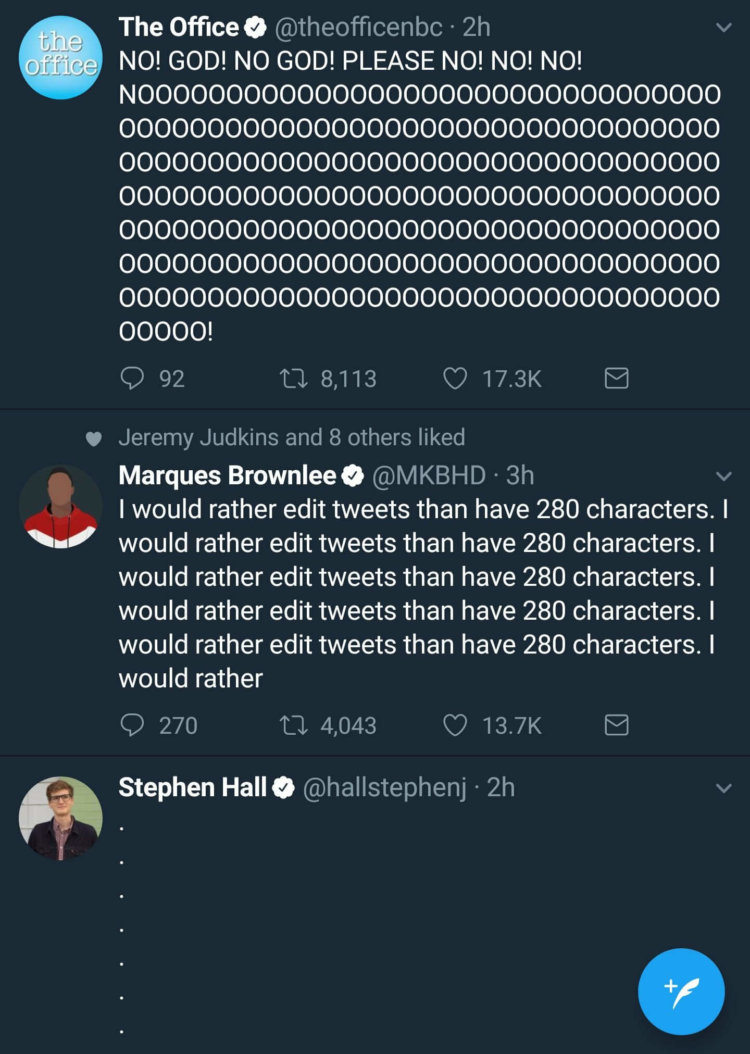View who liked: Jeremy Judkins and others
This screenshot has height=1054, width=750.
291,437
